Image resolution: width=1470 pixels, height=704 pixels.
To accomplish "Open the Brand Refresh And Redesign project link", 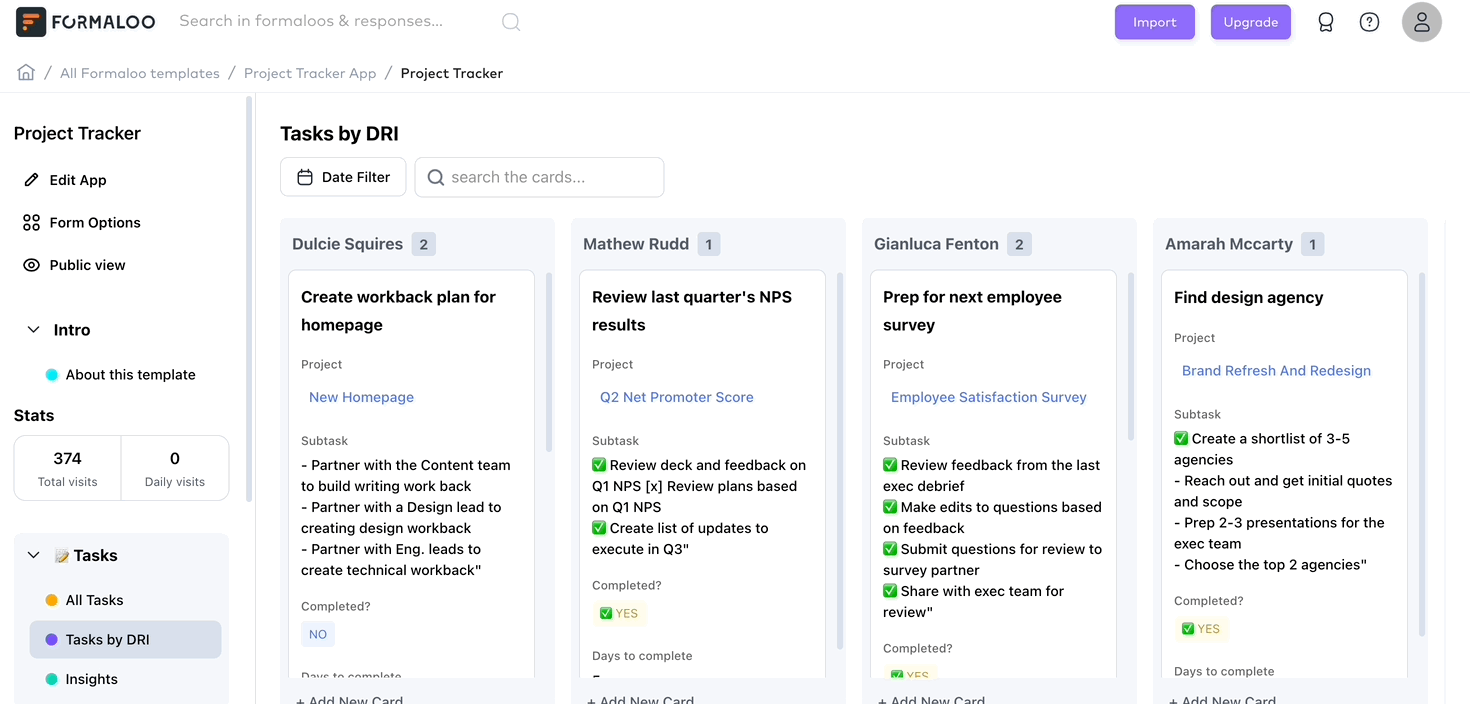I will point(1276,370).
